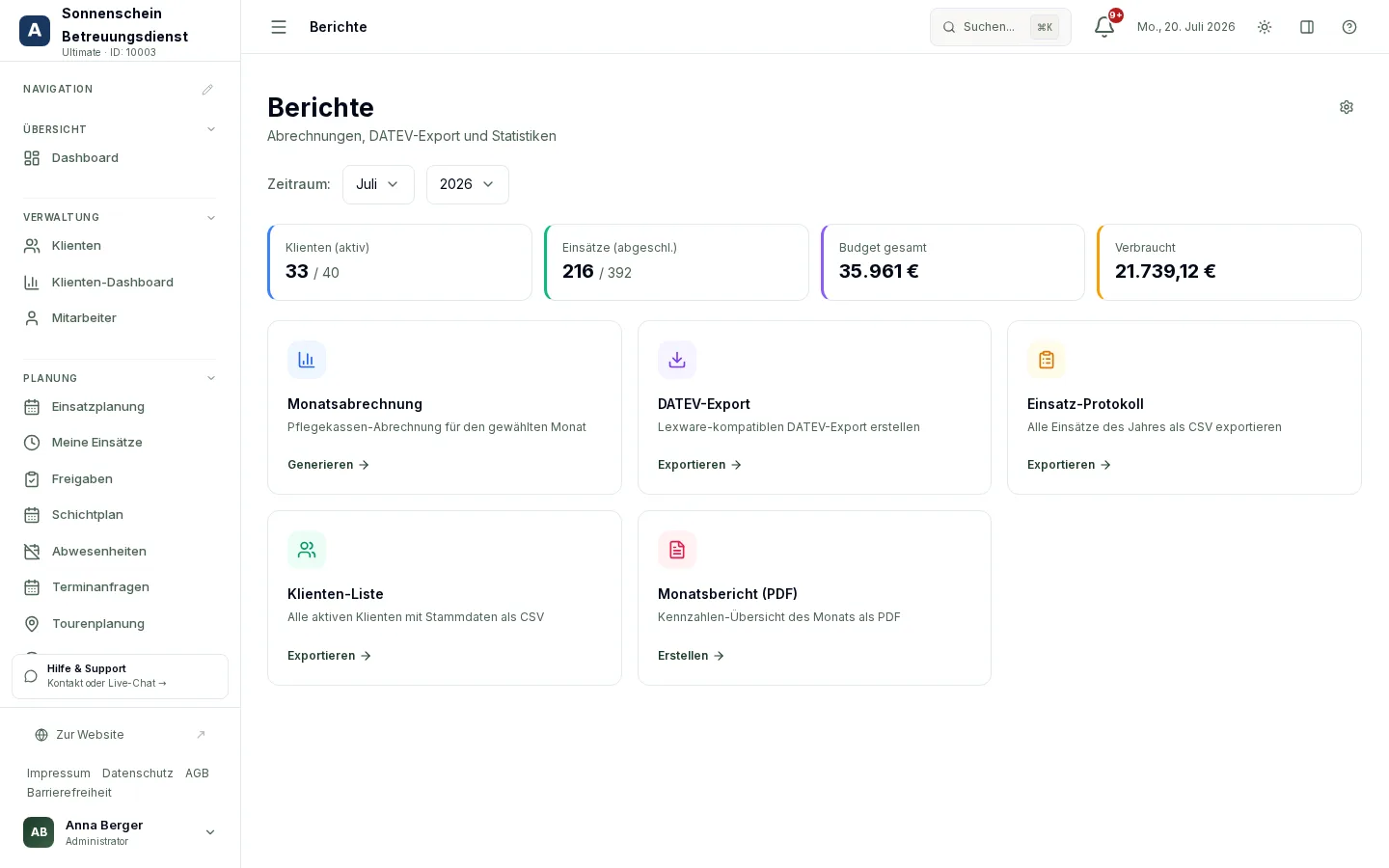Click Generieren for Monatsabrechnung
Image resolution: width=1389 pixels, height=868 pixels.
(328, 465)
